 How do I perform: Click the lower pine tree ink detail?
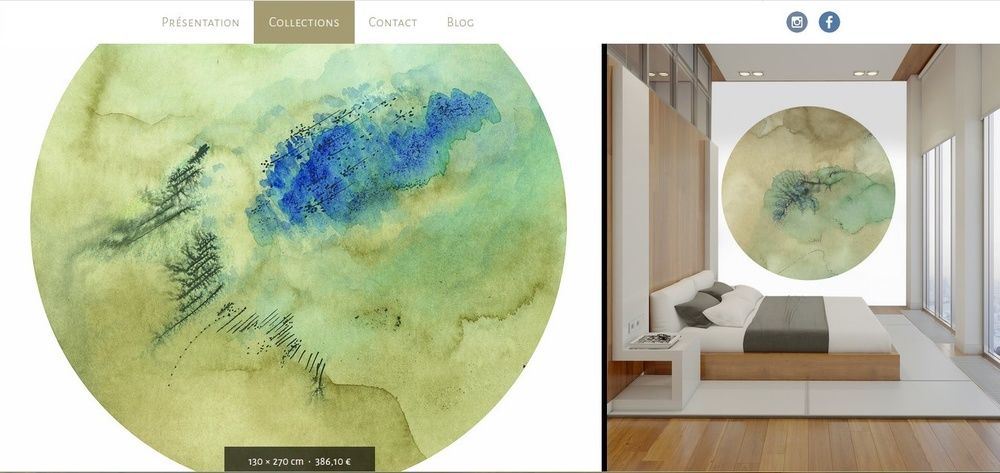tap(191, 280)
